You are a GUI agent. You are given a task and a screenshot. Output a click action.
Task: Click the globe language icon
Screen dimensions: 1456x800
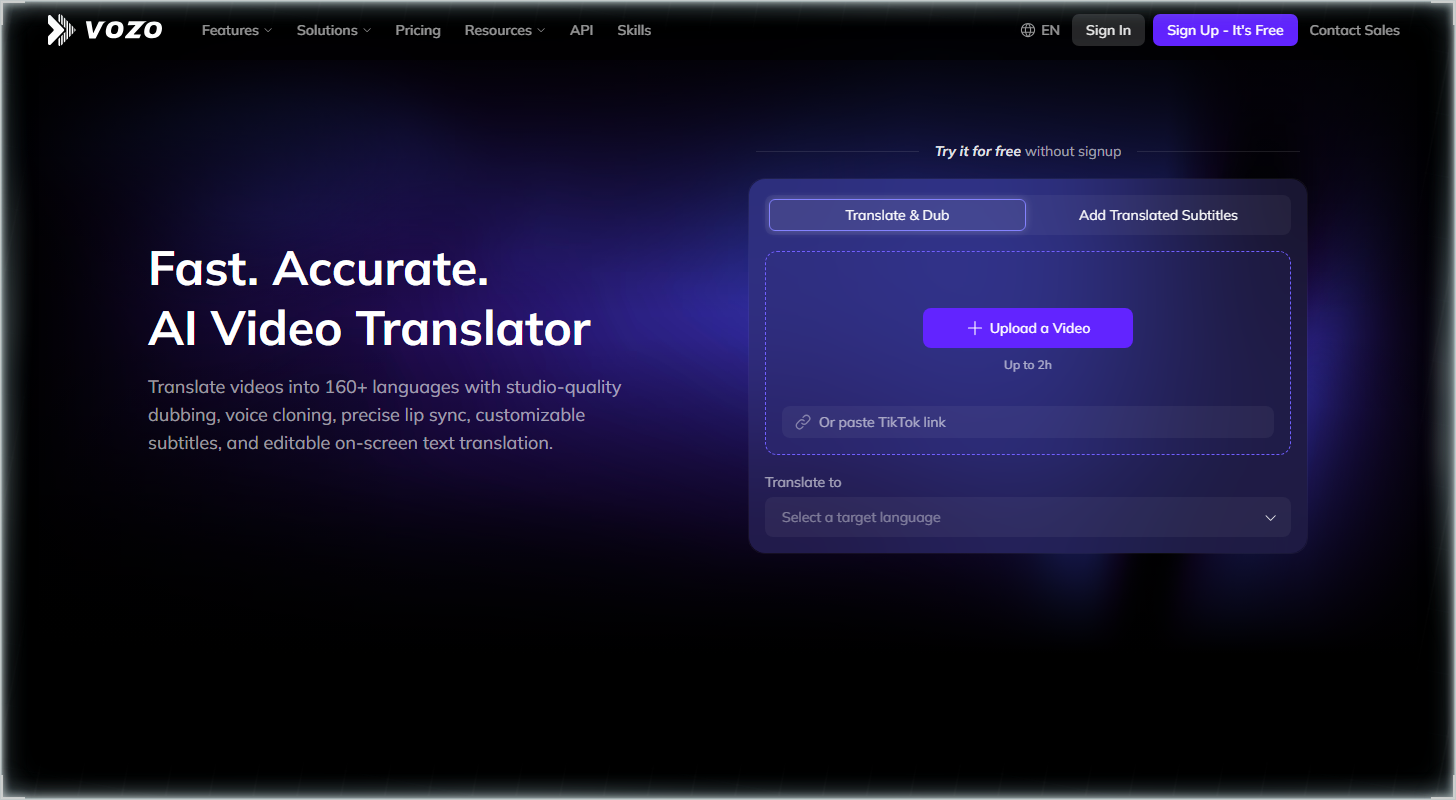tap(1028, 30)
